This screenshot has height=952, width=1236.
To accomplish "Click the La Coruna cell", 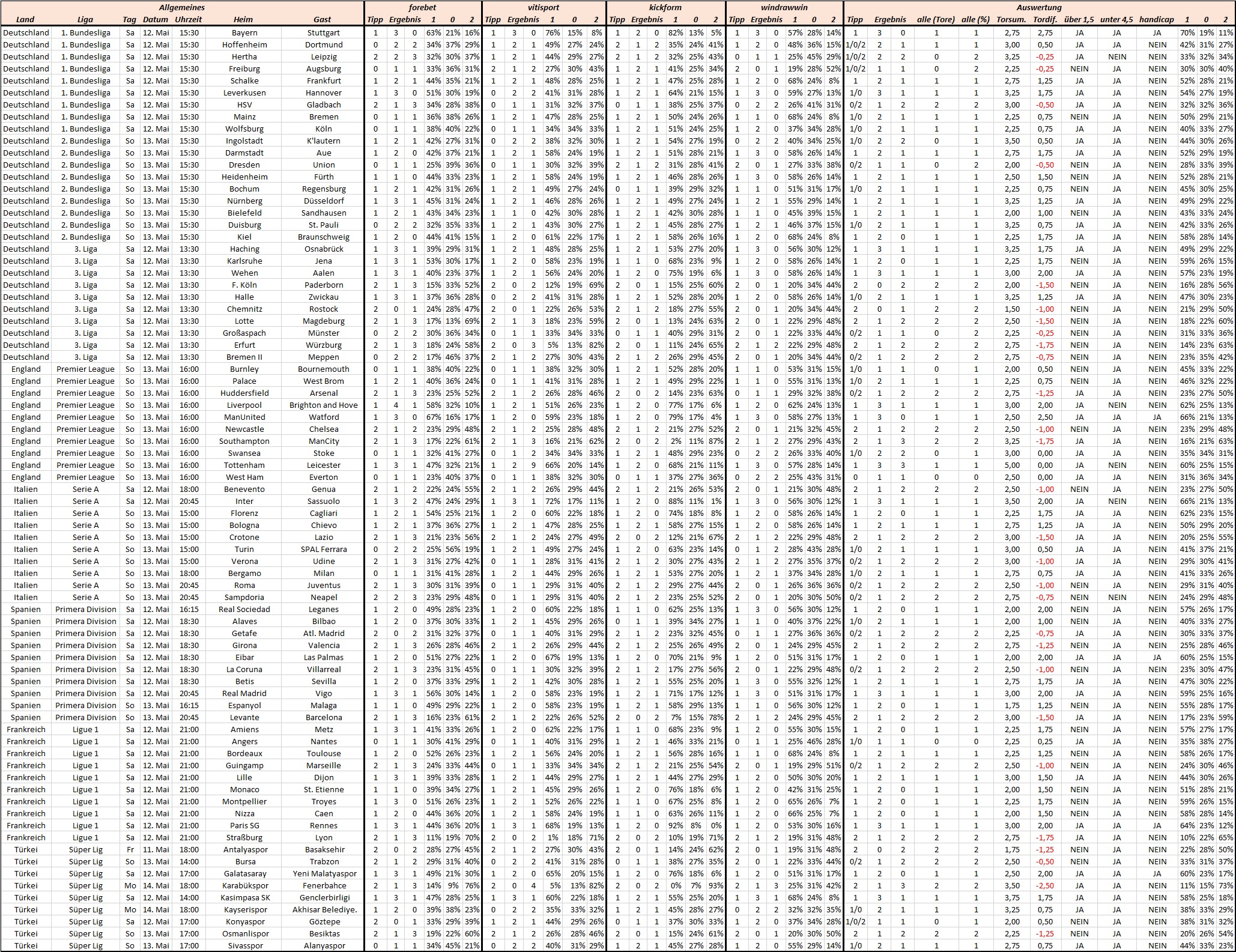I will [244, 669].
